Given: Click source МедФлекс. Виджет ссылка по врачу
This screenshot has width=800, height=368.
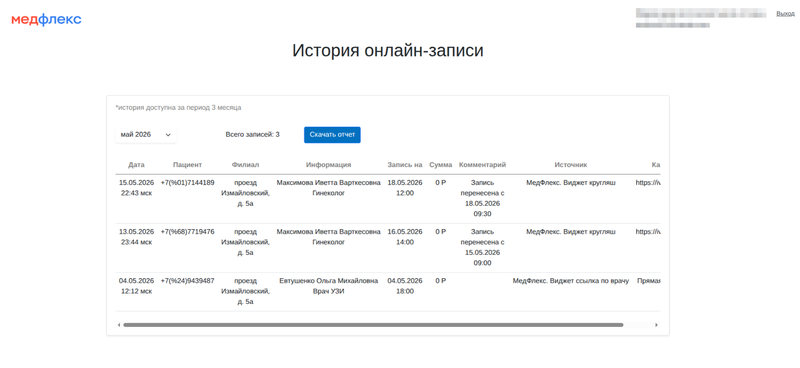Looking at the screenshot, I should (571, 281).
